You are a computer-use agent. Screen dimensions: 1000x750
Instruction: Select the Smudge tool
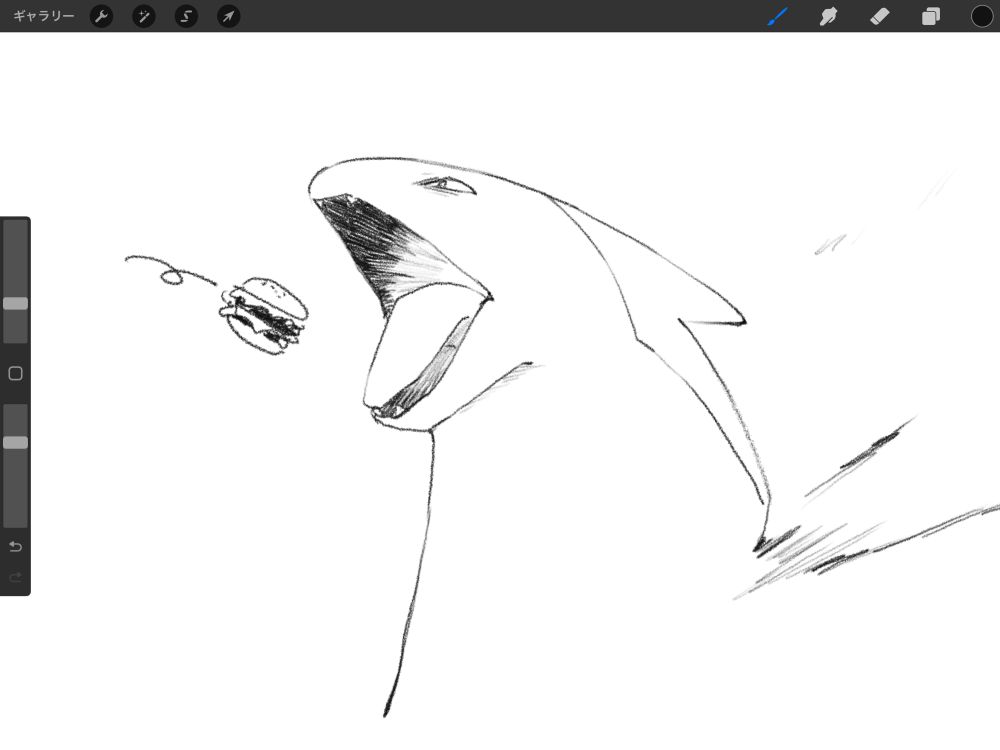click(x=828, y=16)
